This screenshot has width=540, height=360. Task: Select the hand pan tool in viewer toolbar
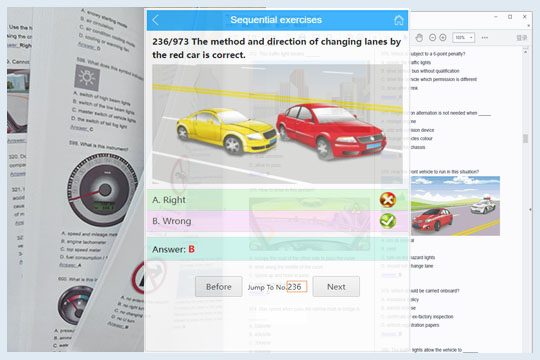pyautogui.click(x=419, y=38)
